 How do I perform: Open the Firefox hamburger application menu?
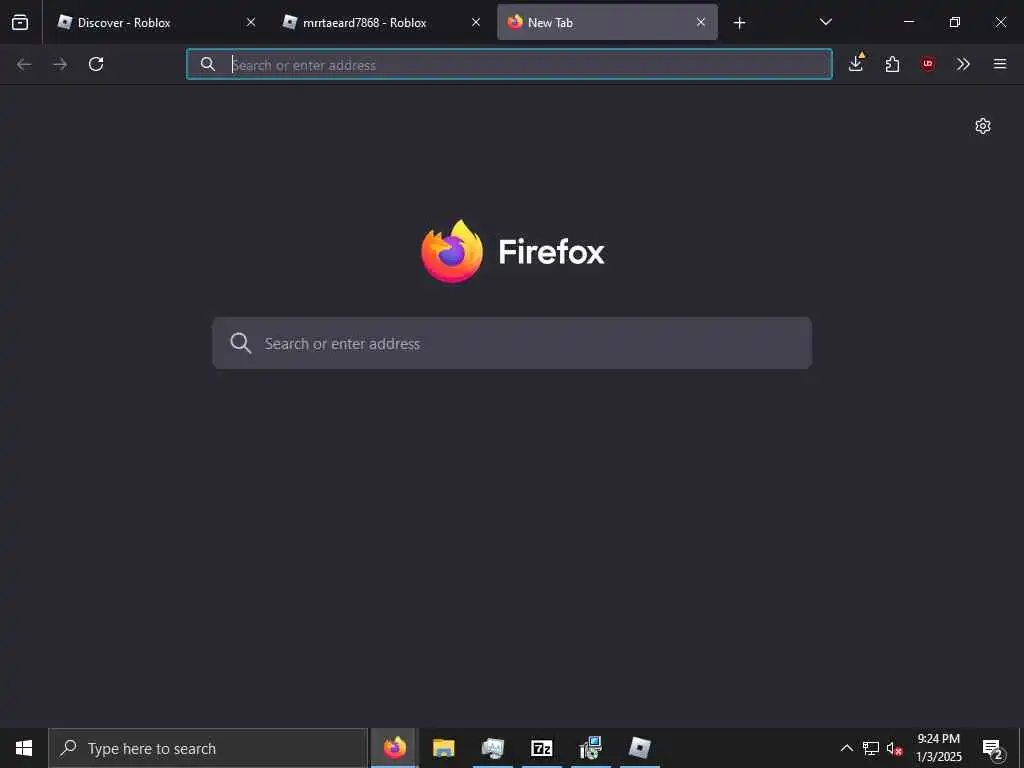(x=1000, y=64)
